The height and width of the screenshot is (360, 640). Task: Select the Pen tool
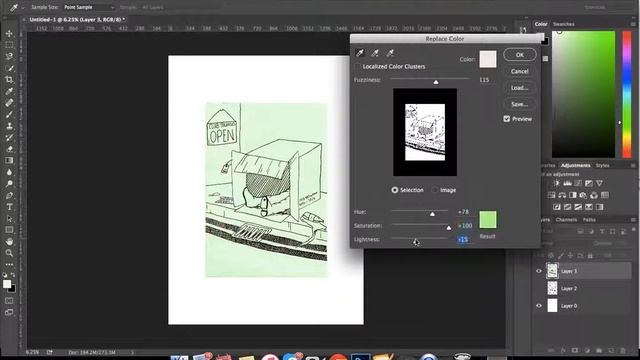coord(9,196)
